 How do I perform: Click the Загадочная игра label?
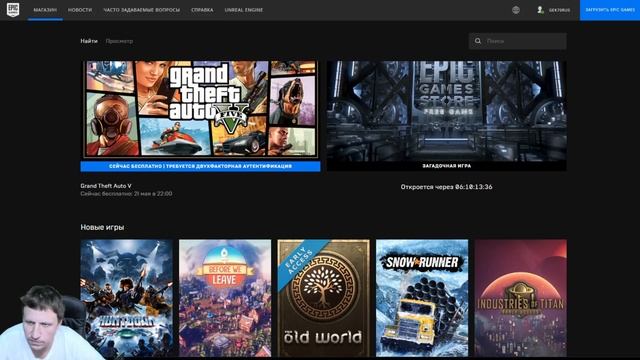click(447, 166)
